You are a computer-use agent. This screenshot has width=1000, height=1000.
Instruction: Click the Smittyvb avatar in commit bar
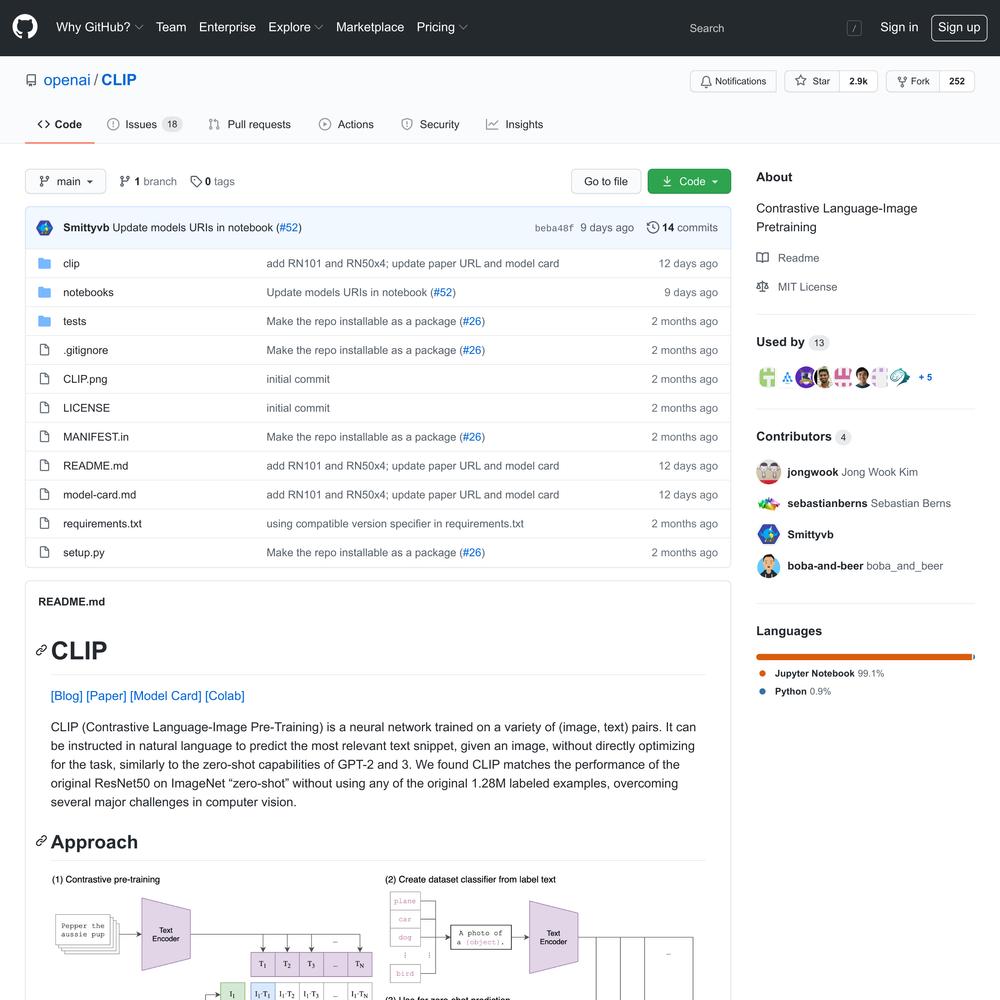click(45, 228)
